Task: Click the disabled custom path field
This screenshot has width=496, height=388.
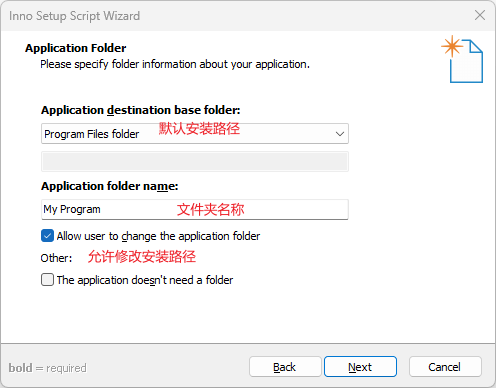Action: (x=195, y=162)
